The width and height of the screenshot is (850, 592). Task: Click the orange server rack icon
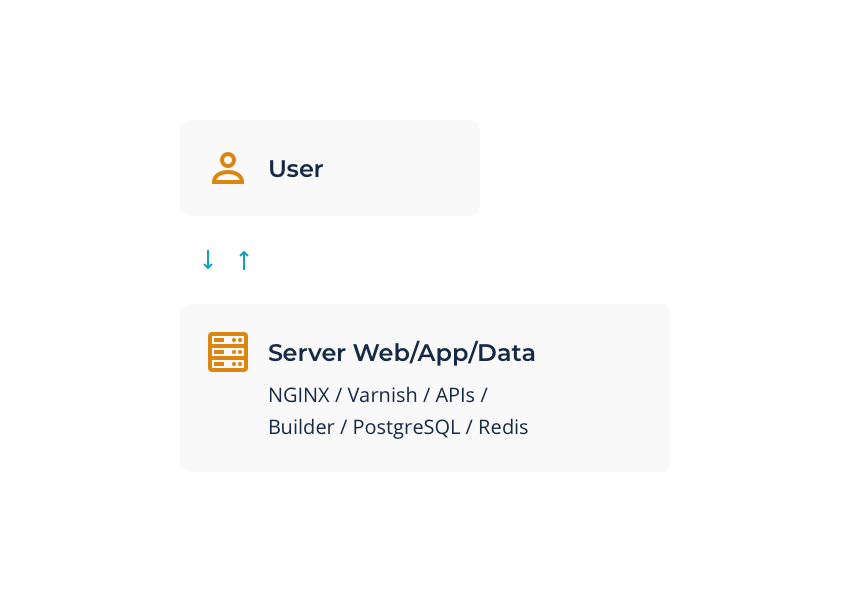coord(228,352)
